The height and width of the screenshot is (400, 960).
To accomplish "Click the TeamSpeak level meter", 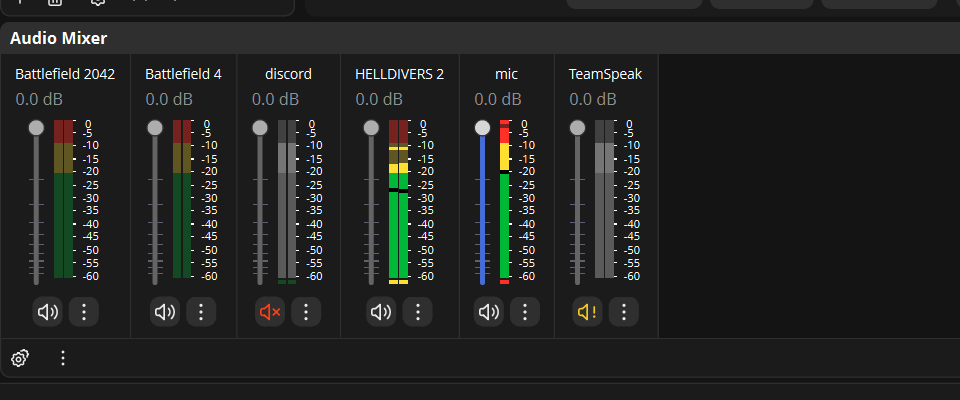I will click(x=605, y=199).
